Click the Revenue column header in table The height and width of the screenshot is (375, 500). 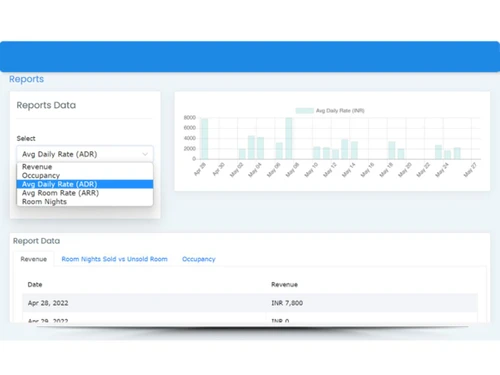click(284, 284)
